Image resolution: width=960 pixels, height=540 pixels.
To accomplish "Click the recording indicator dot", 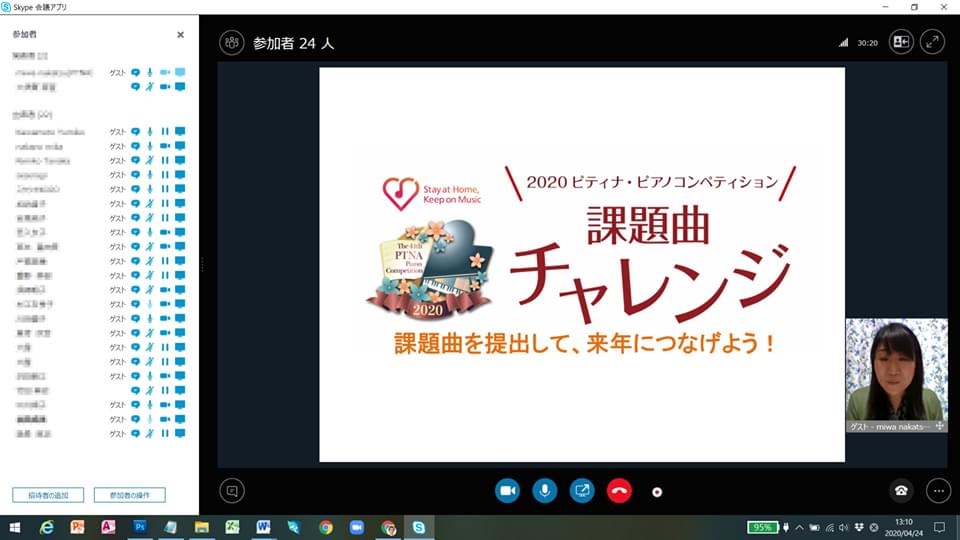I will tap(657, 492).
